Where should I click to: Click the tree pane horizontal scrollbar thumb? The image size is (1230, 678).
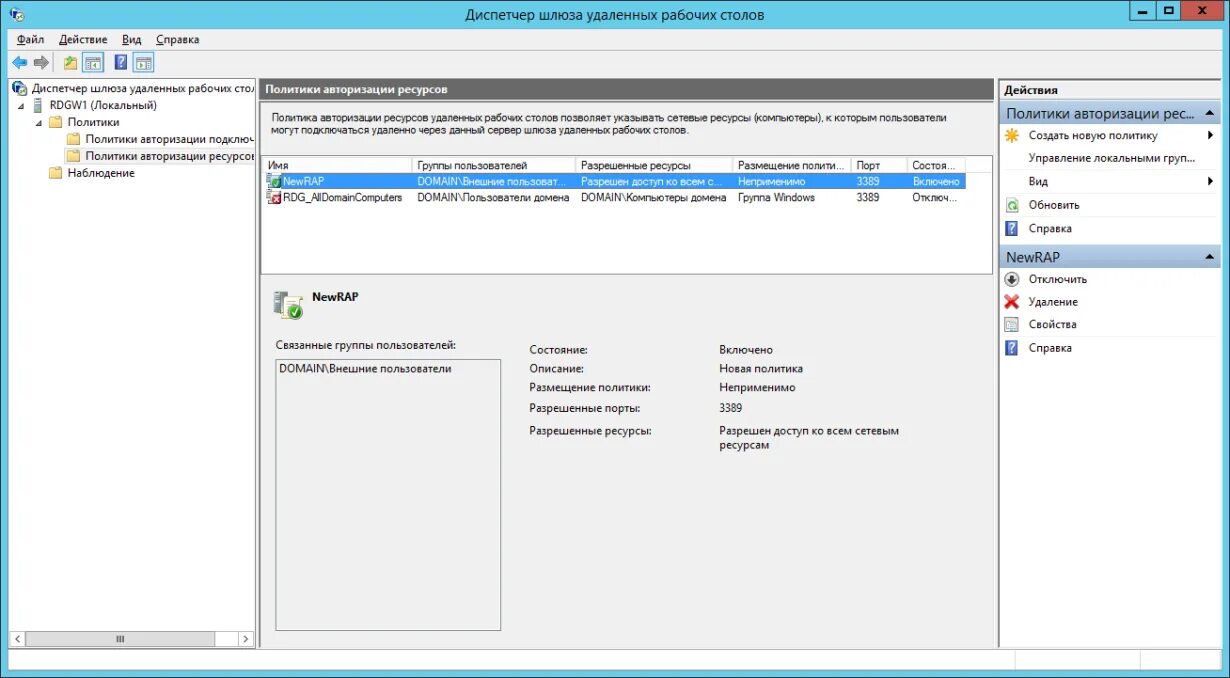pos(120,639)
